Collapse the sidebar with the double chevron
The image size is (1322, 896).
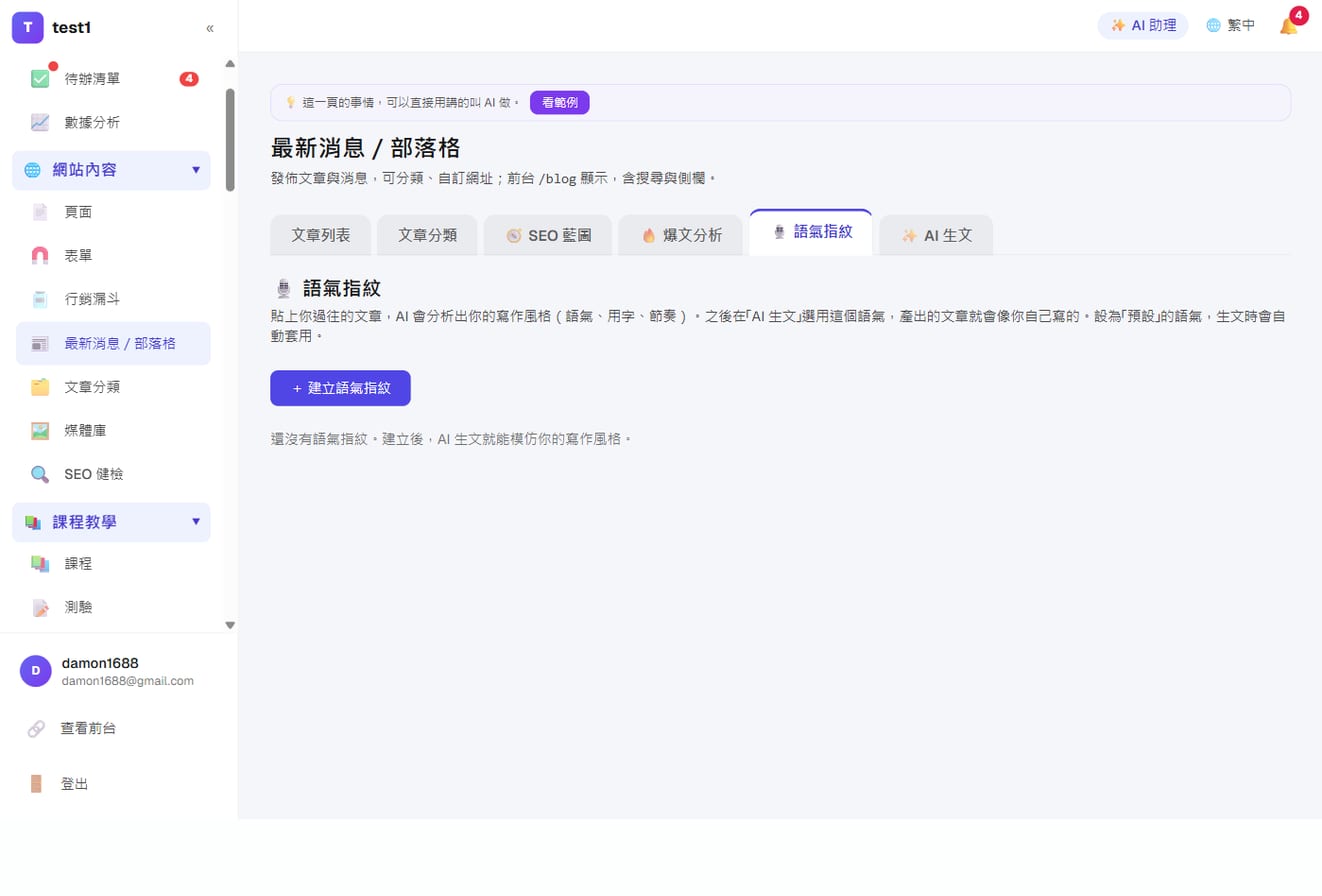point(210,28)
